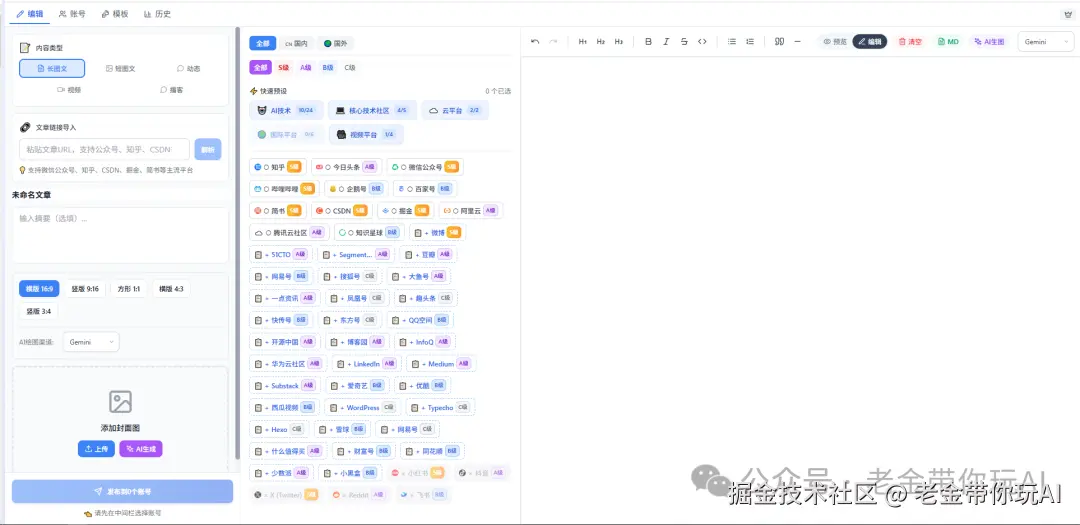The image size is (1080, 525).
Task: Select 竖版 3:4 cover ratio
Action: point(39,311)
